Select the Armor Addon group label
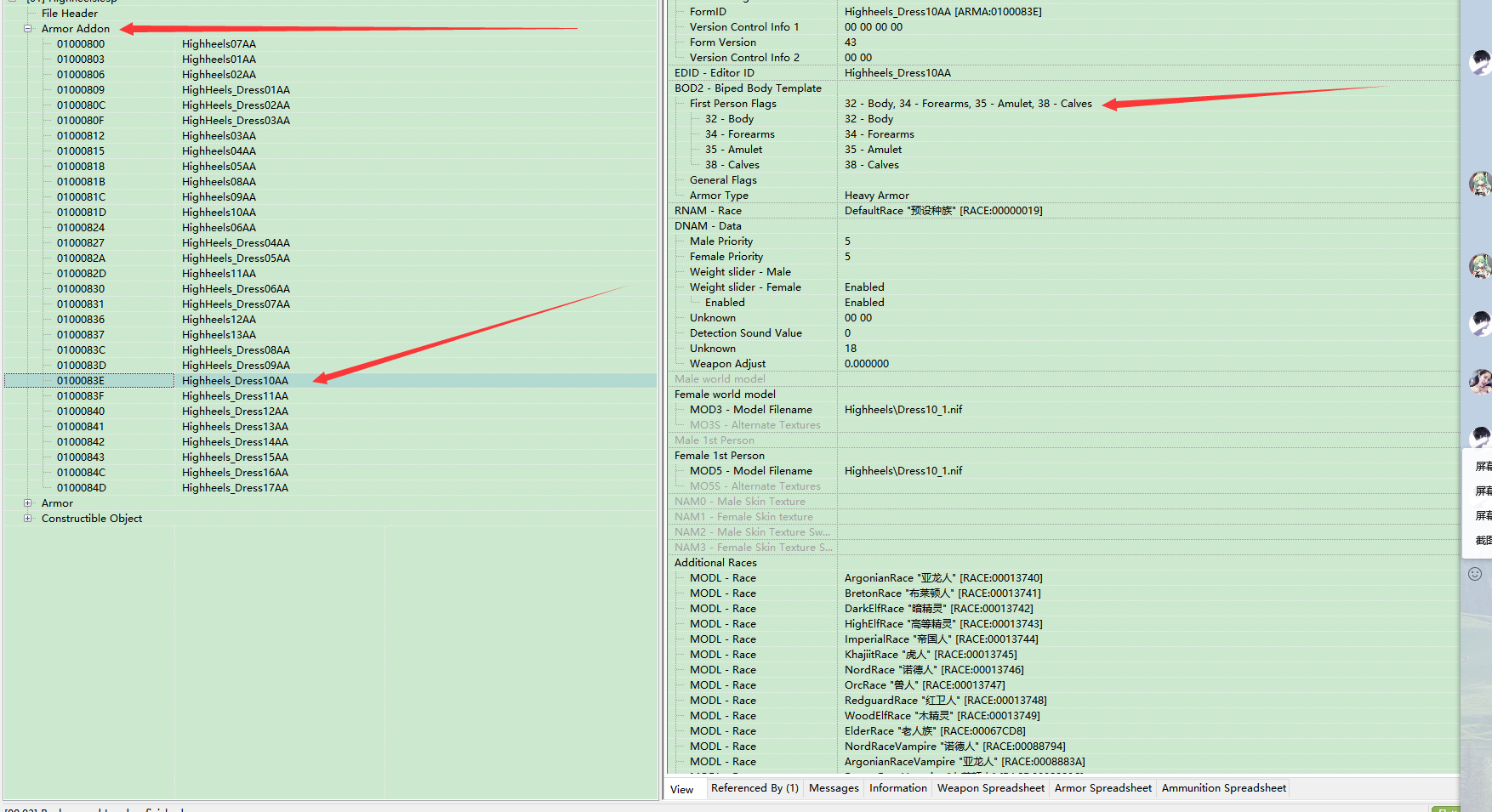1492x812 pixels. (76, 28)
